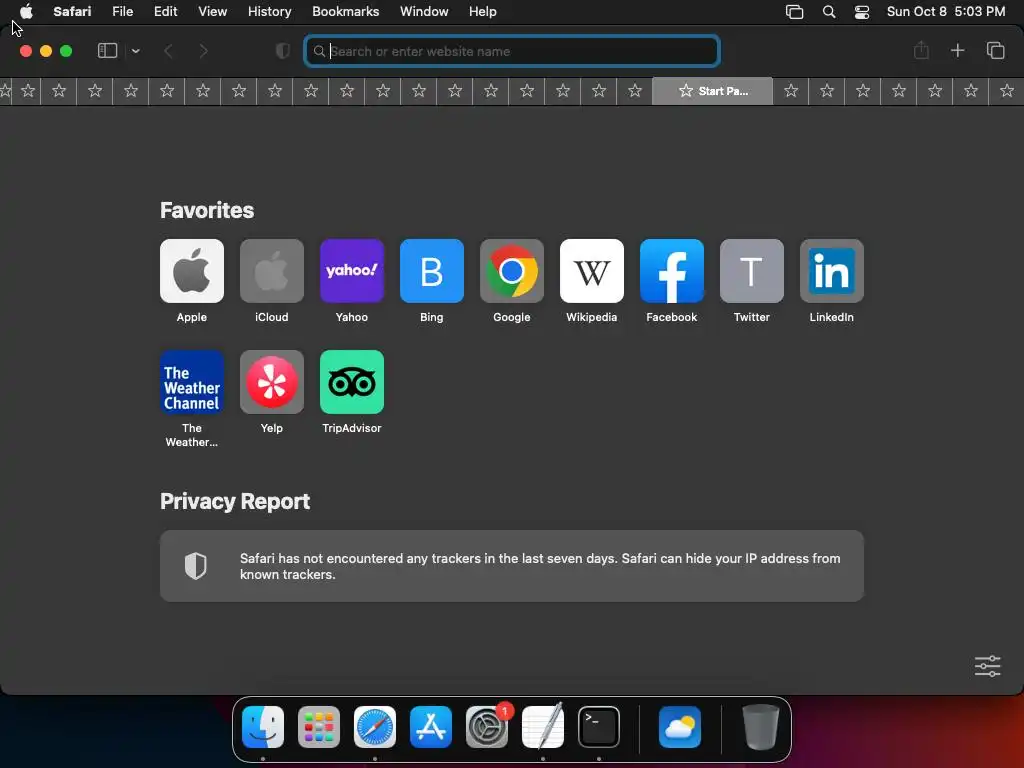Open Launchpad from the Dock
The image size is (1024, 768).
[319, 727]
